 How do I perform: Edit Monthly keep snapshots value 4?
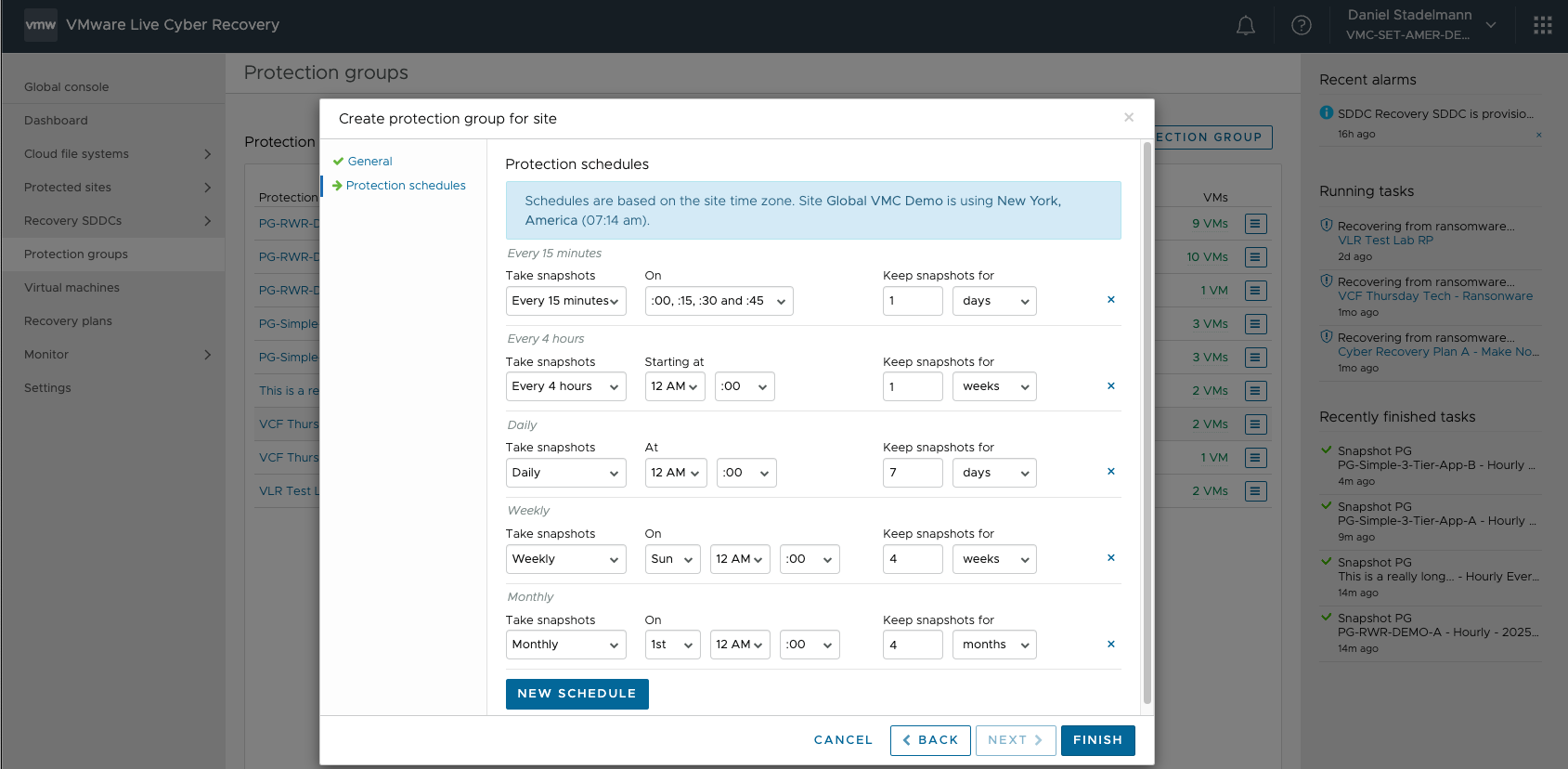pos(913,645)
